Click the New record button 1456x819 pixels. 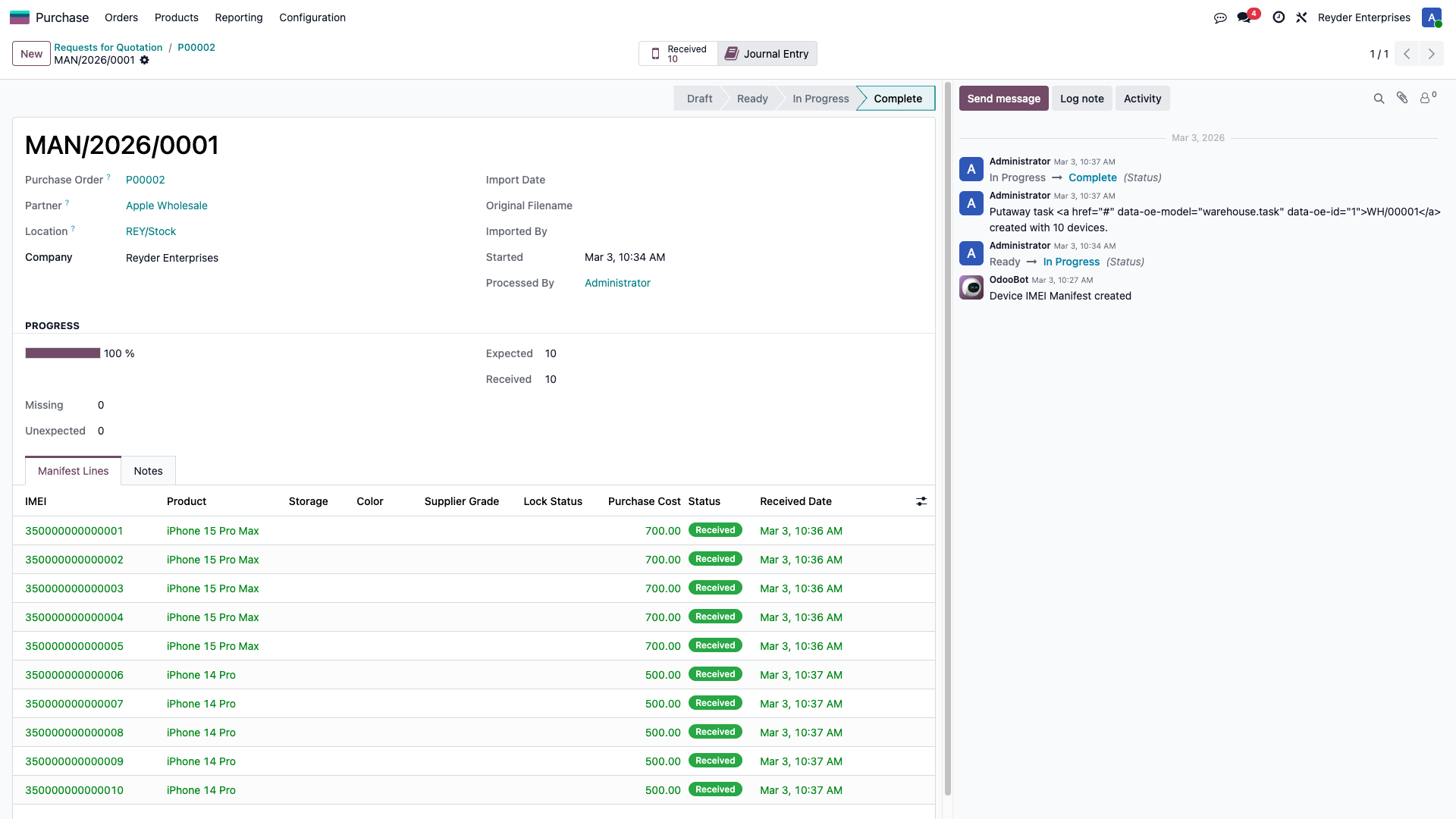tap(32, 54)
